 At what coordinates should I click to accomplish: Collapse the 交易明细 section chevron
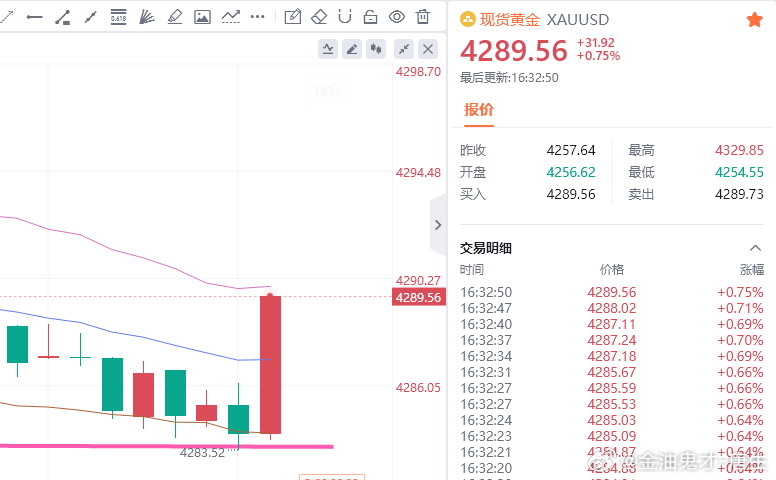[755, 248]
